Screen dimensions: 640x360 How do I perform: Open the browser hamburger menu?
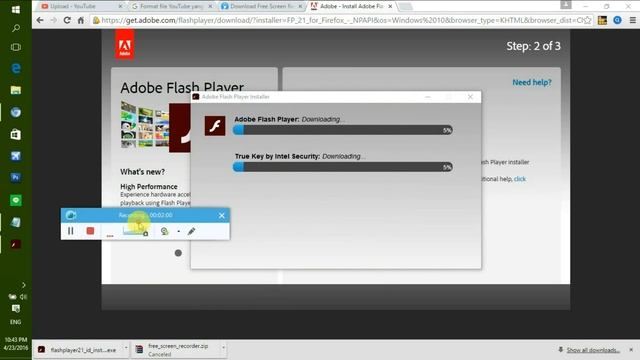point(632,20)
